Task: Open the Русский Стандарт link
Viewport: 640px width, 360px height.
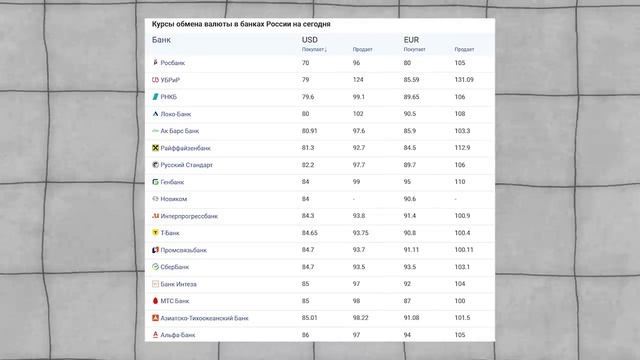Action: tap(187, 165)
